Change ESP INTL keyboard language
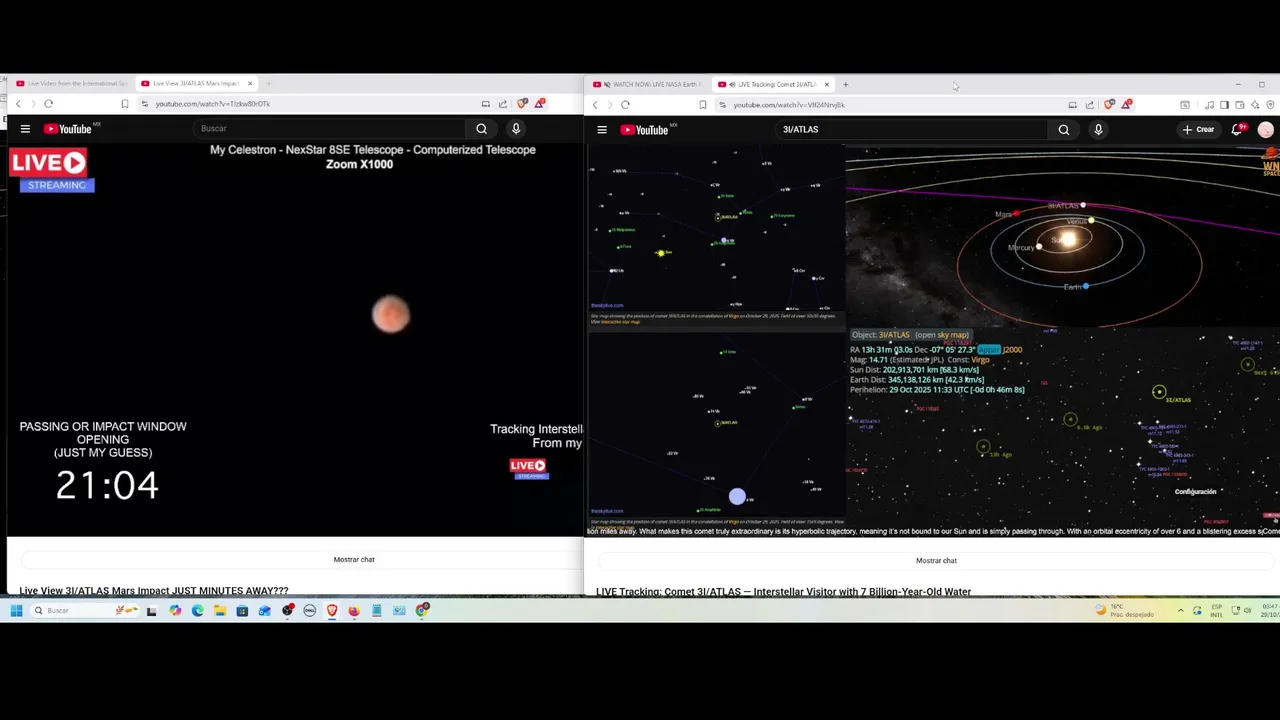 pos(1217,610)
